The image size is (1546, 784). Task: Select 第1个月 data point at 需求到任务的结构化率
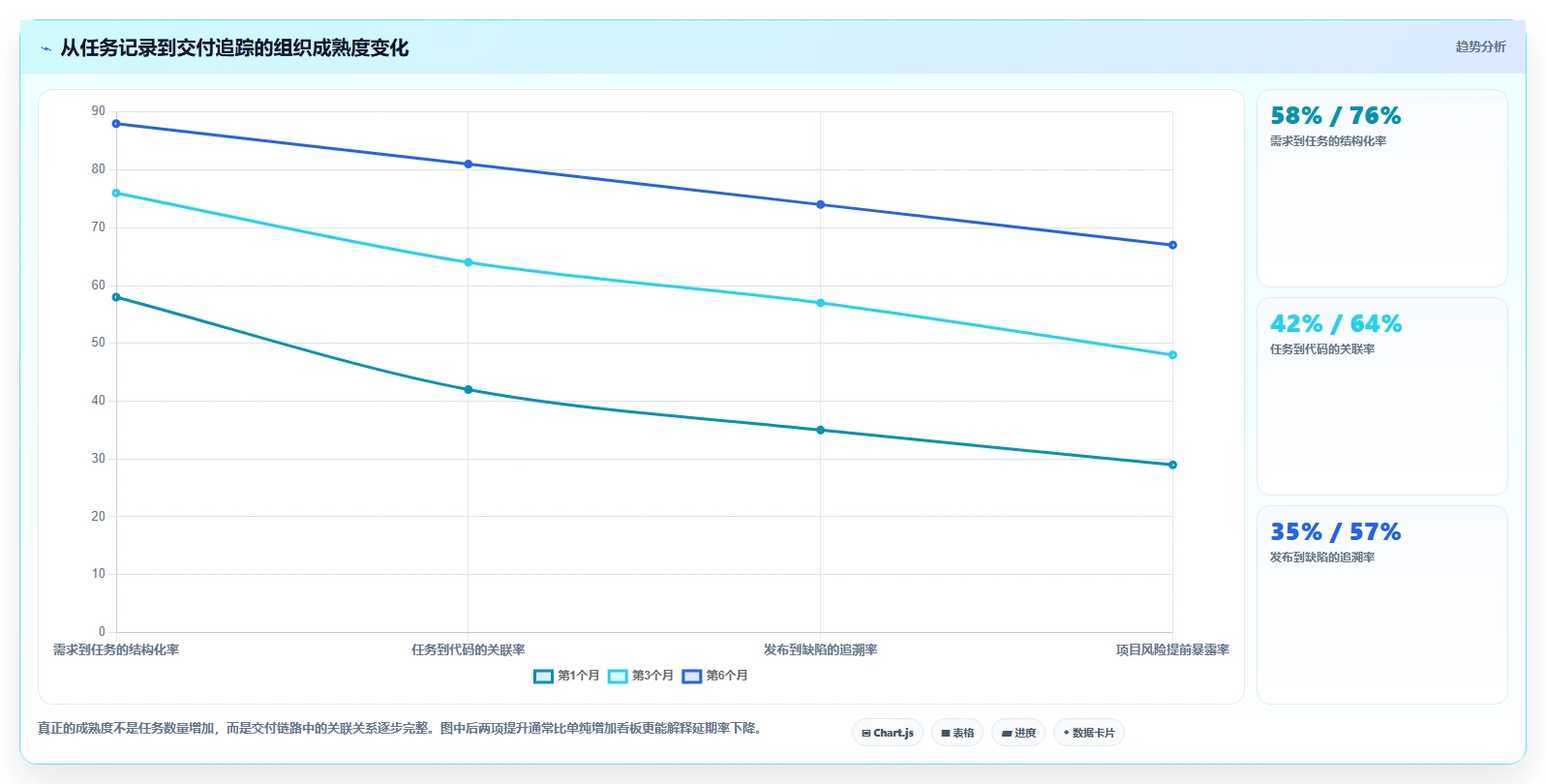pos(116,297)
